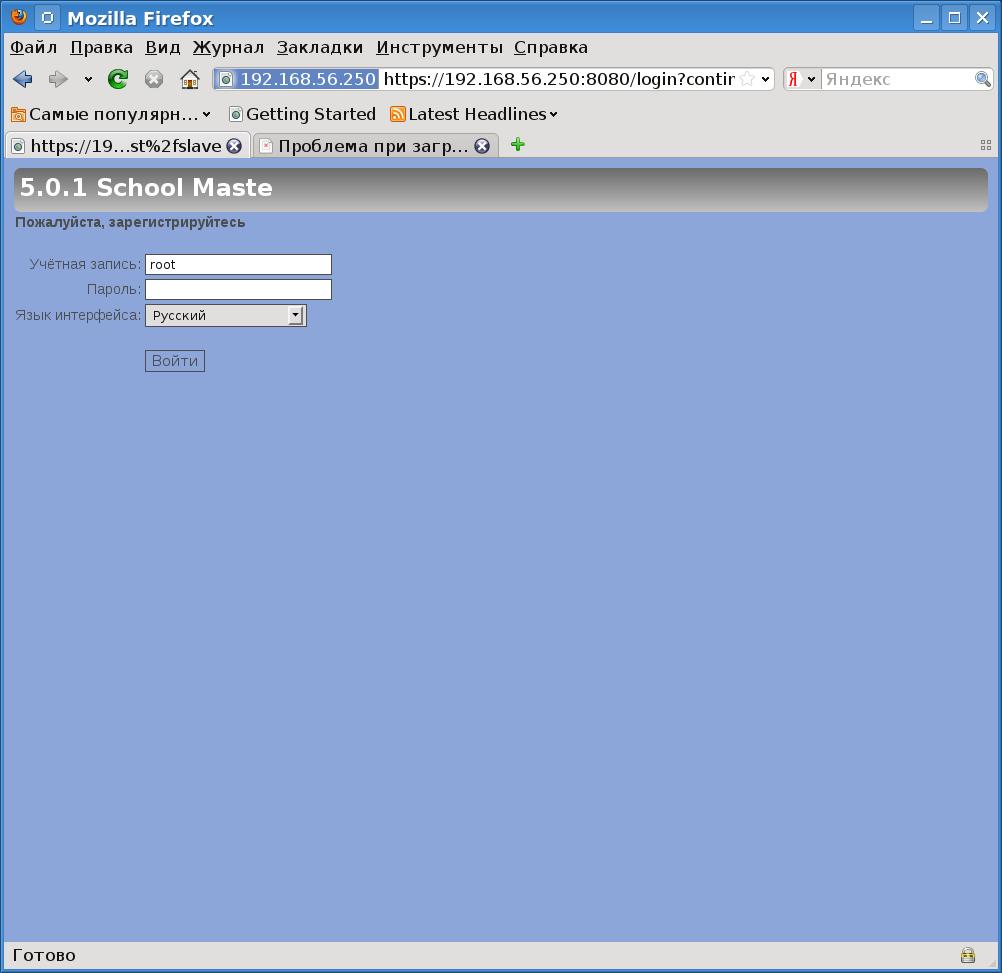Screen dimensions: 1002x973
Task: Click the green Reload page icon
Action: [118, 79]
